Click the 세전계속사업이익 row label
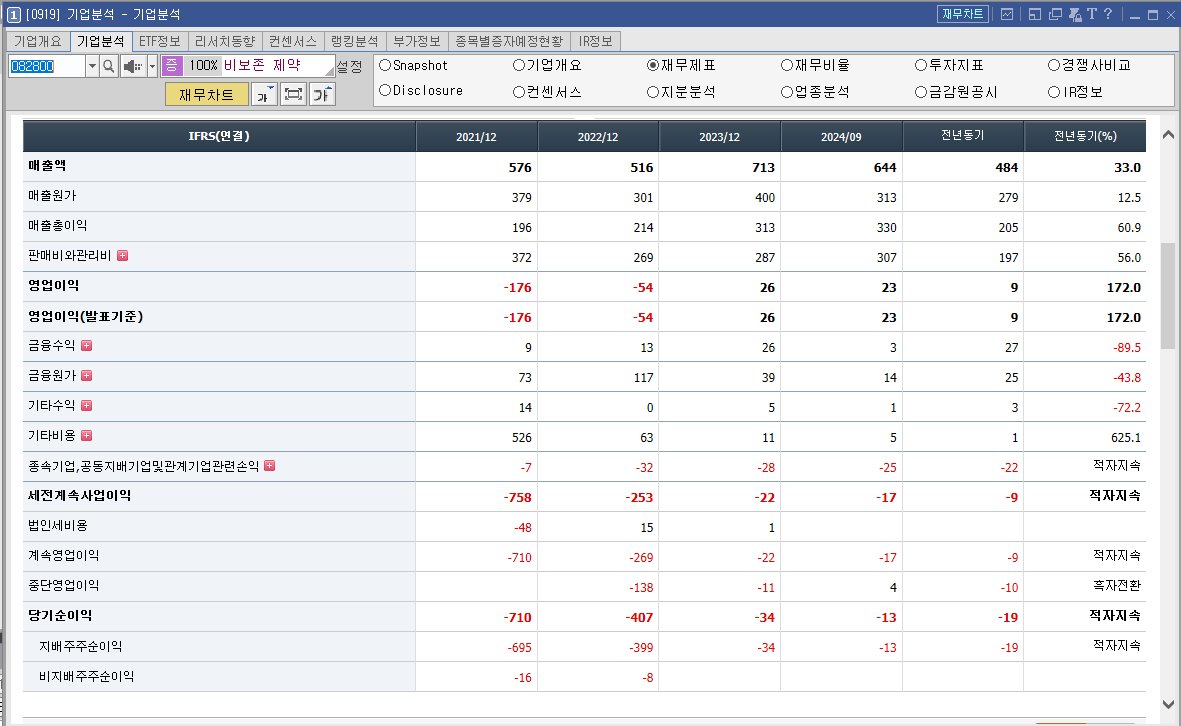This screenshot has height=726, width=1181. pos(80,496)
